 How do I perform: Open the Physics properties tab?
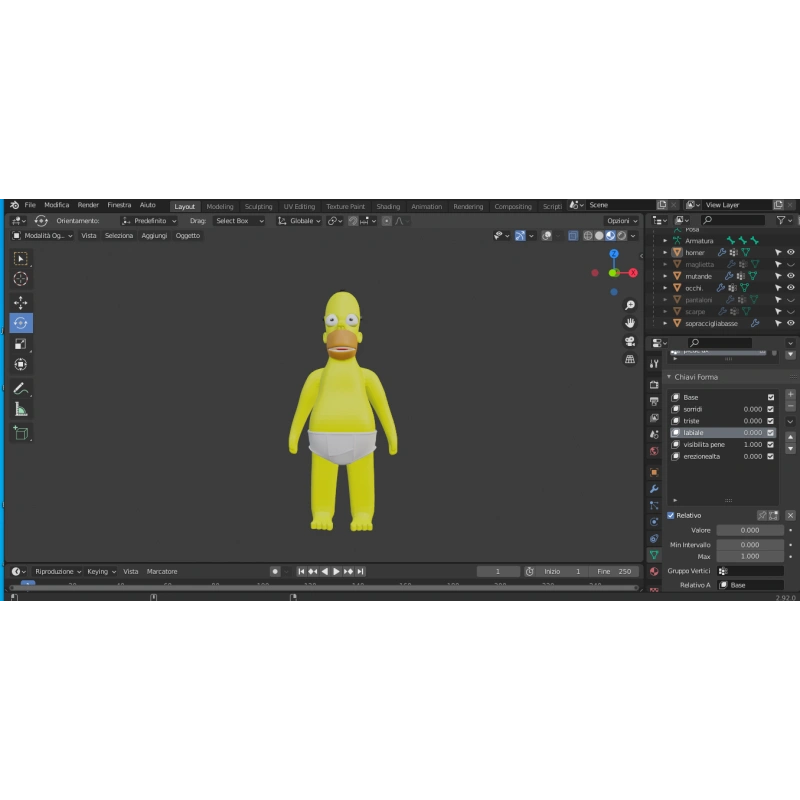(654, 522)
